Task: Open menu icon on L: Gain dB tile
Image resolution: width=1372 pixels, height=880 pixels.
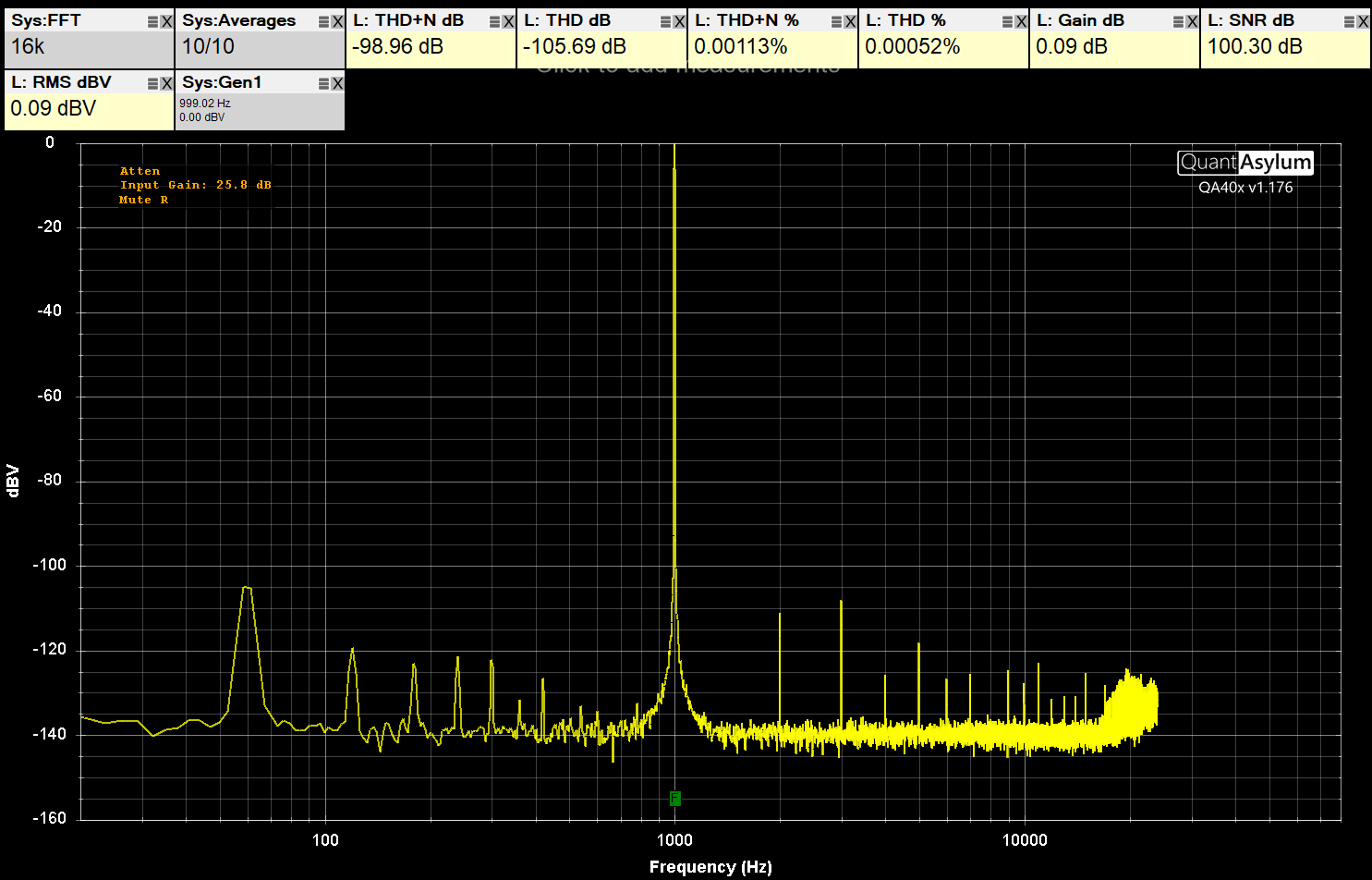Action: [x=1179, y=21]
